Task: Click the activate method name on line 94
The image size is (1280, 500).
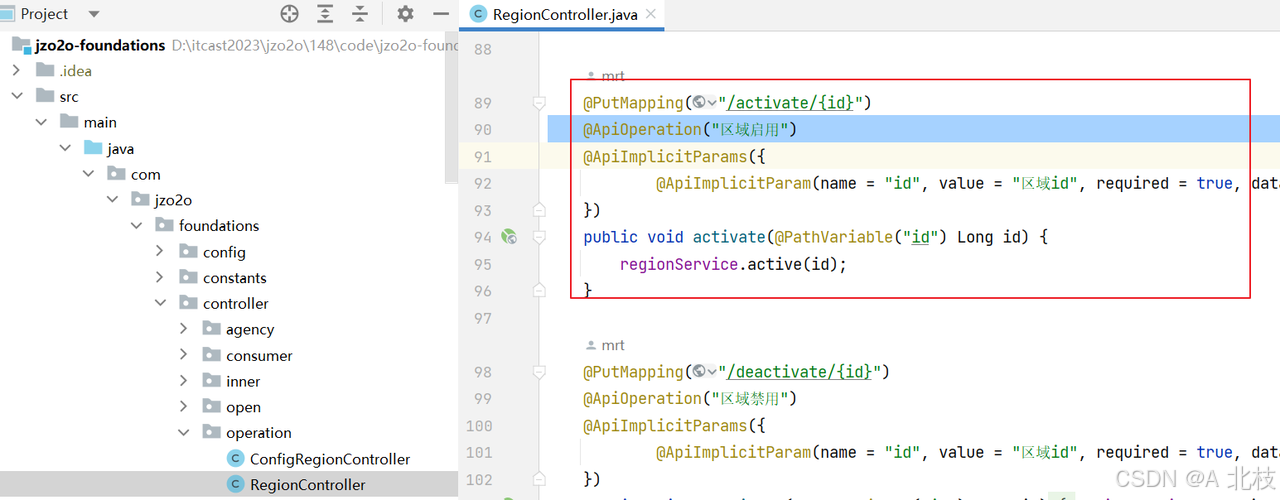Action: pyautogui.click(x=729, y=237)
